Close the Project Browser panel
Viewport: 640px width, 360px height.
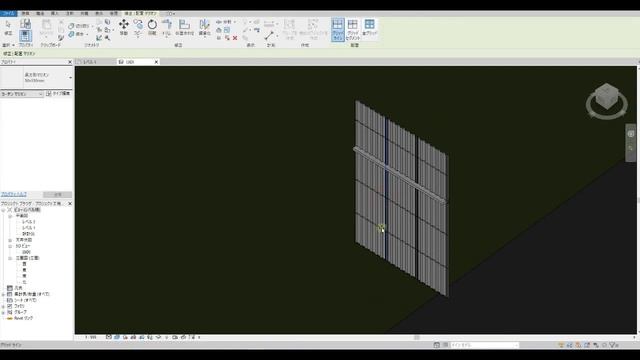click(70, 203)
